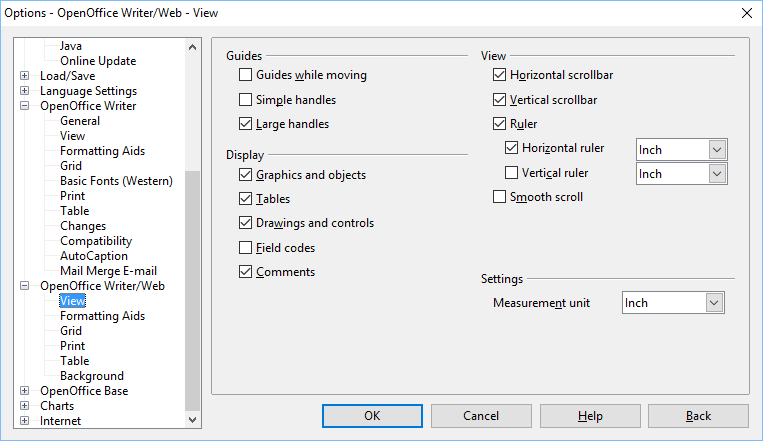Collapse the OpenOffice Writer tree node
Screen dimensions: 763x441
[x=24, y=106]
